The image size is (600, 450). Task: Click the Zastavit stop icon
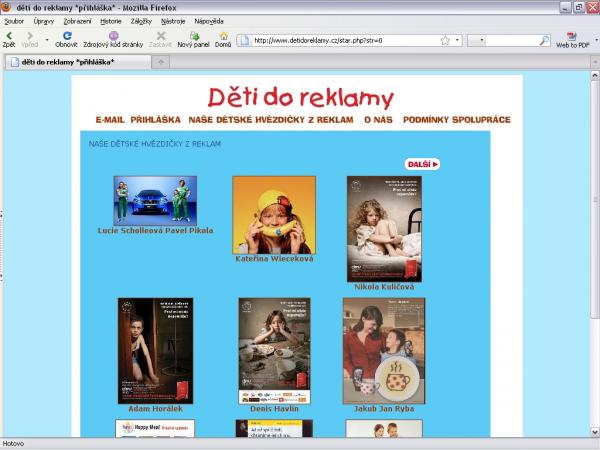click(x=161, y=36)
